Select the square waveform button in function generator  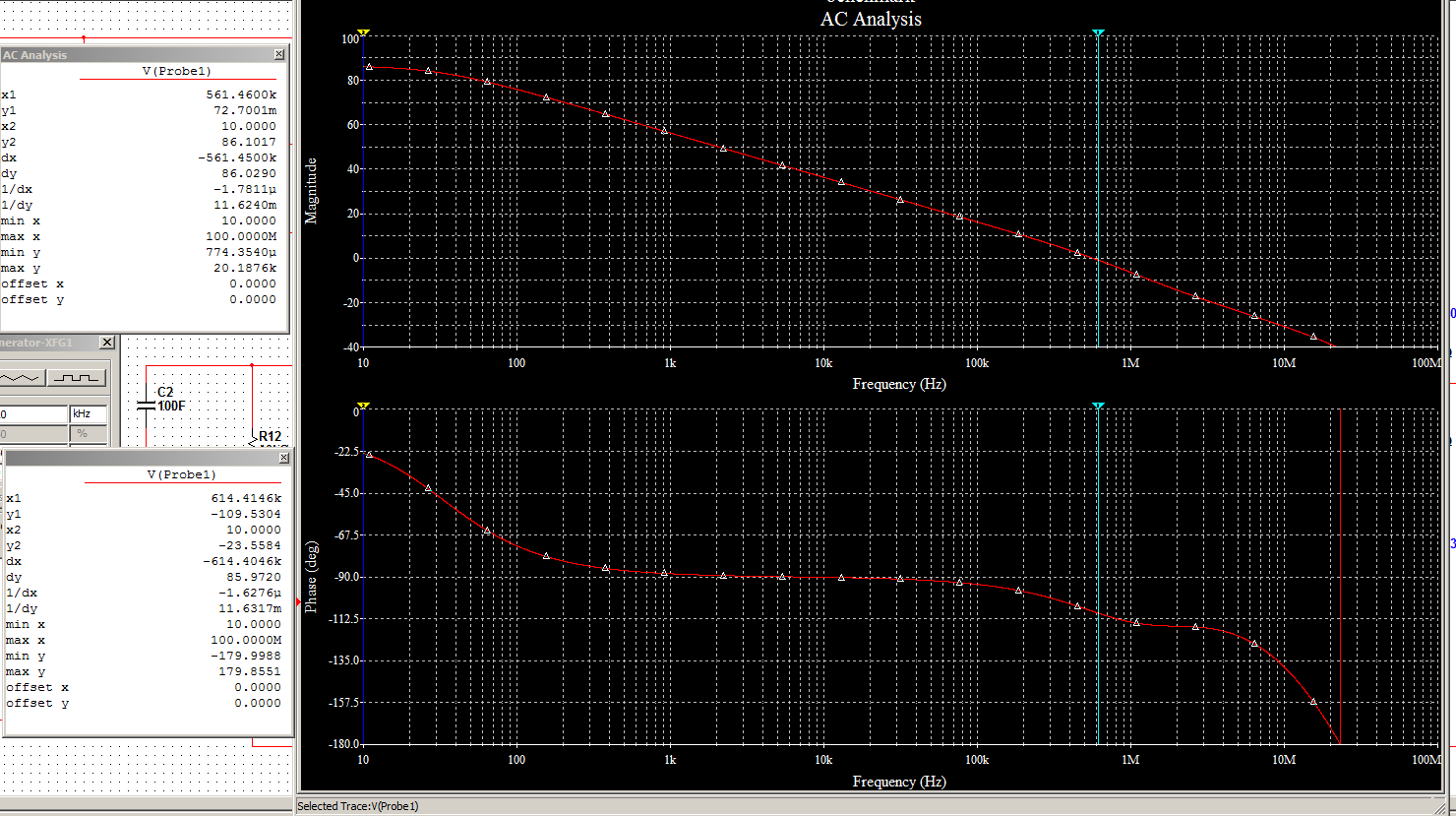[x=78, y=377]
